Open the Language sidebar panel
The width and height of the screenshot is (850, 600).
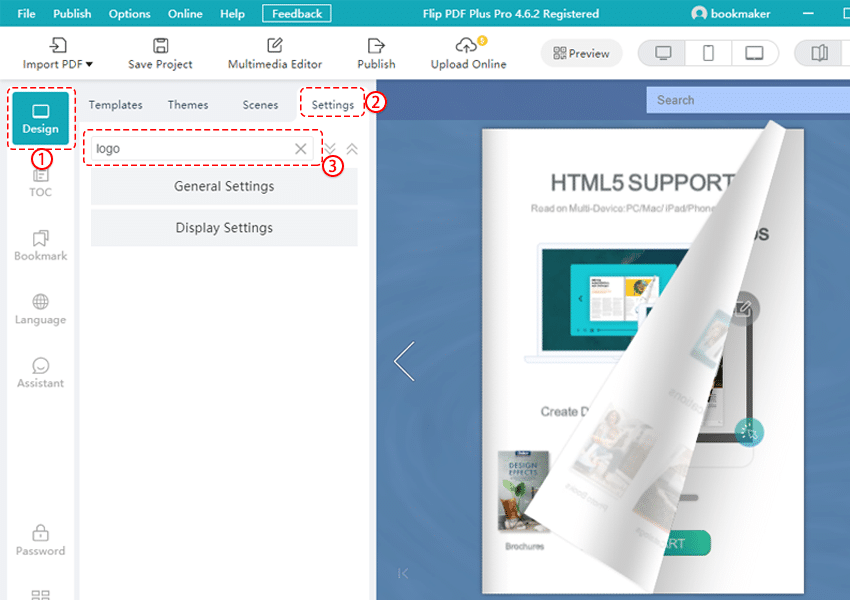(x=41, y=309)
